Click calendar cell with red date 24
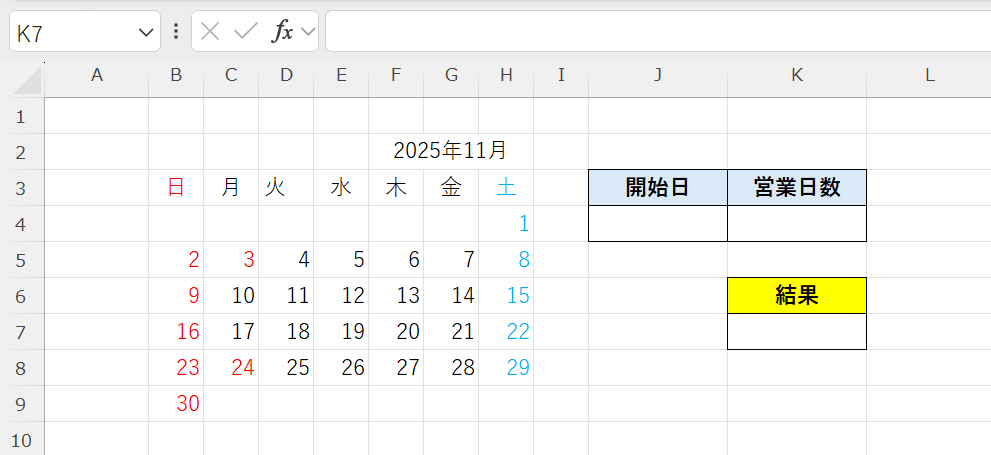This screenshot has width=991, height=455. tap(231, 368)
